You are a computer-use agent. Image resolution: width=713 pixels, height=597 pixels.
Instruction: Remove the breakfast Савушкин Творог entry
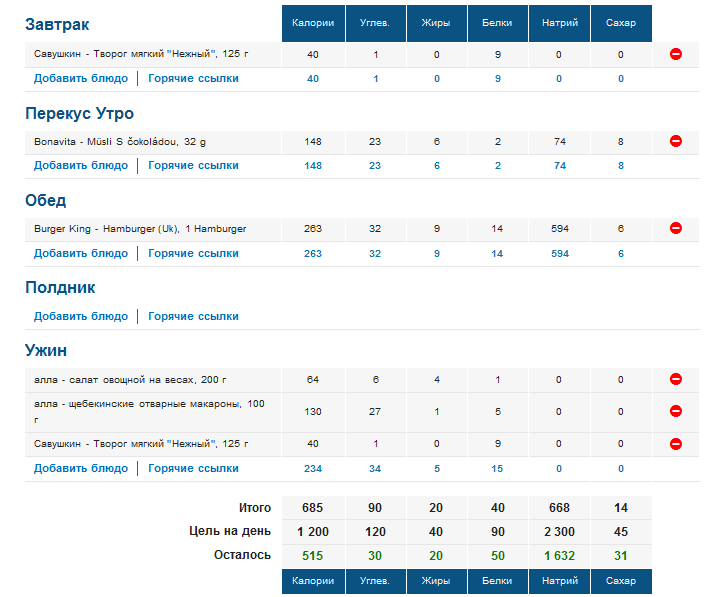tap(675, 54)
